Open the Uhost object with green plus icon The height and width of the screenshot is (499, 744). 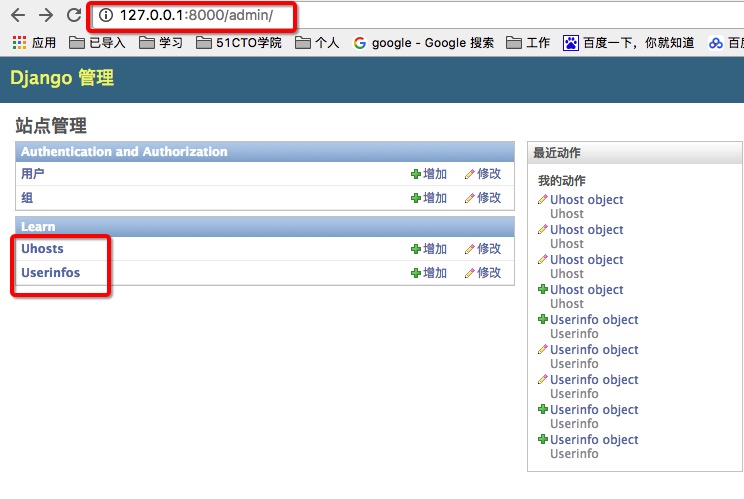[586, 290]
